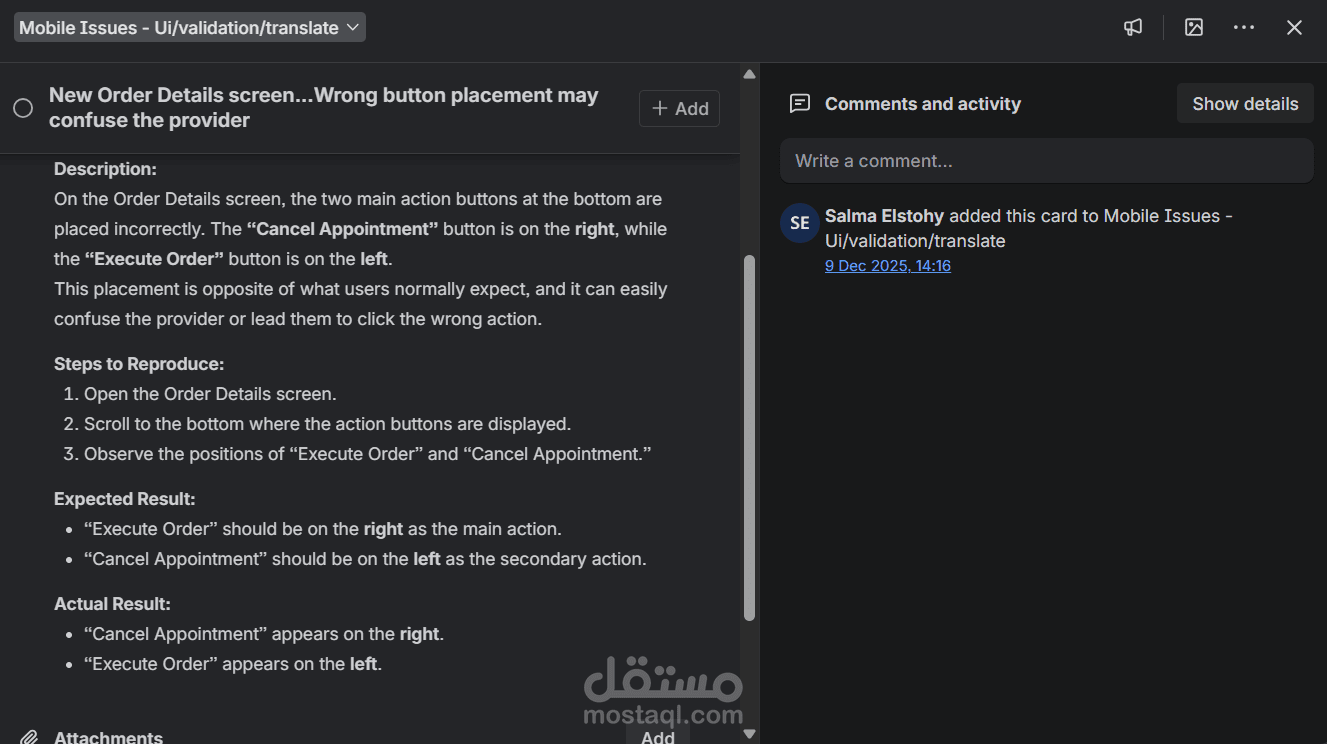This screenshot has width=1327, height=744.
Task: Focus the Write a comment field
Action: [x=1046, y=161]
